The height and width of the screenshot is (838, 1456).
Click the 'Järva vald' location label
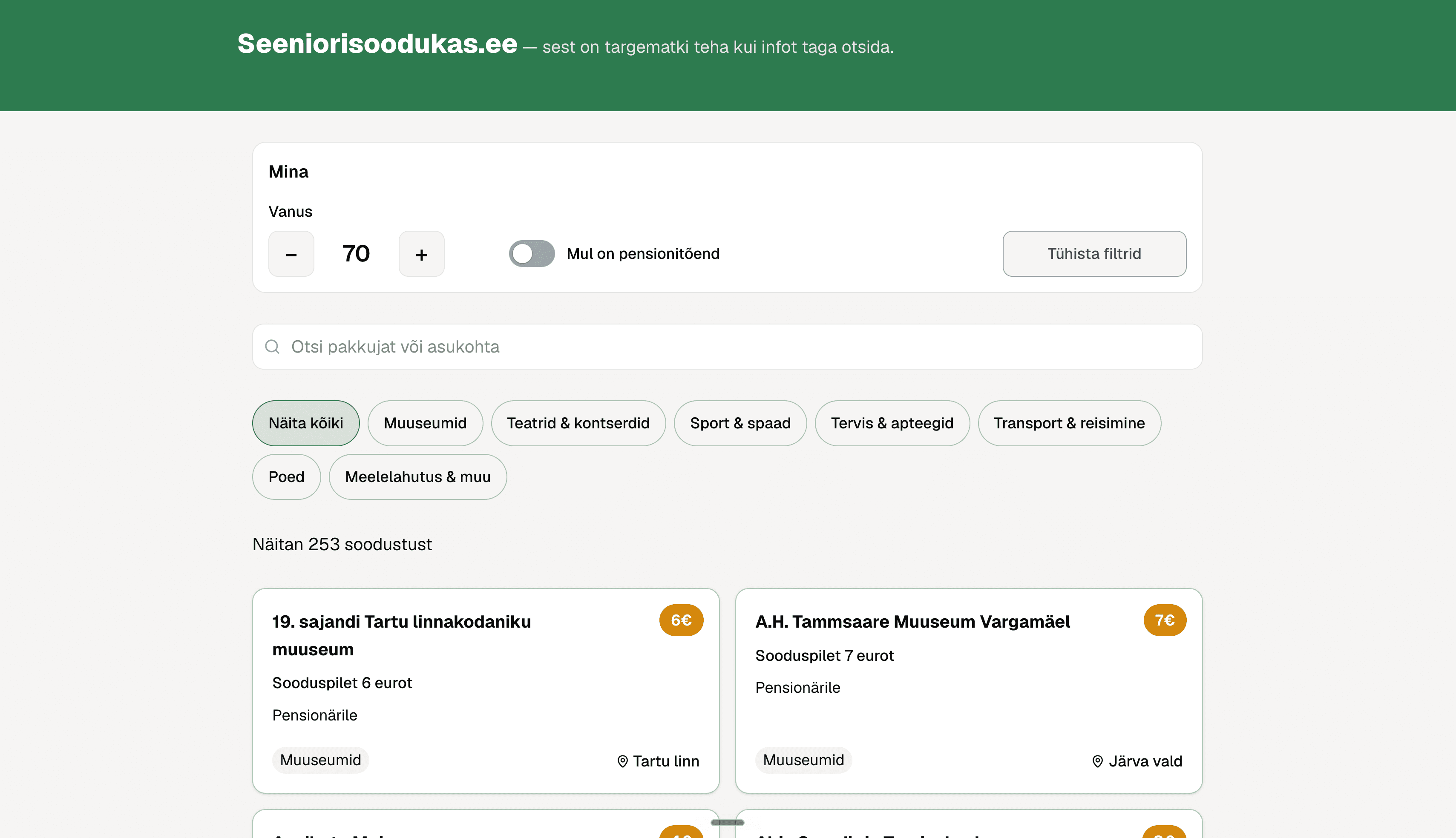[1145, 761]
